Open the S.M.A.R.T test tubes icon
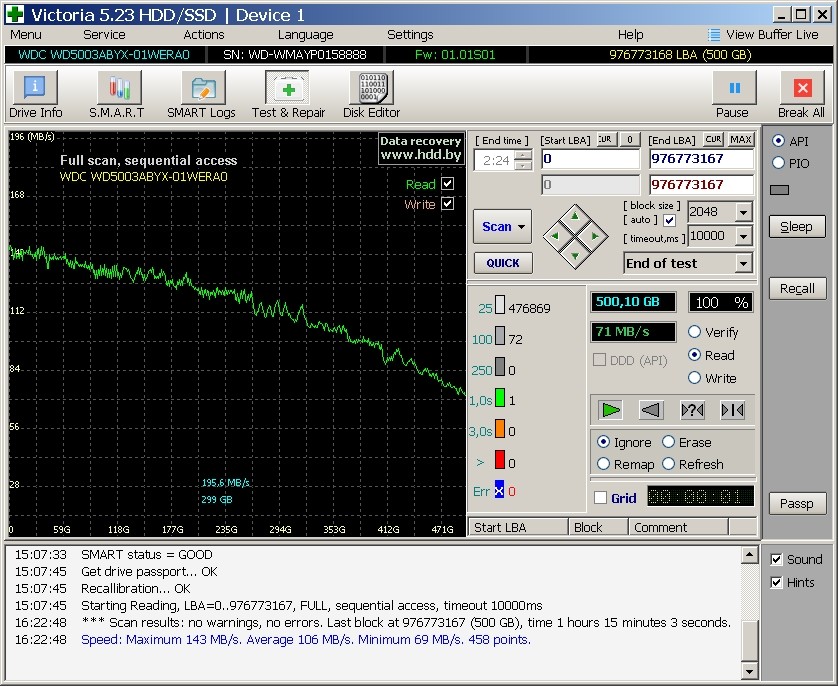This screenshot has height=686, width=838. pos(119,88)
